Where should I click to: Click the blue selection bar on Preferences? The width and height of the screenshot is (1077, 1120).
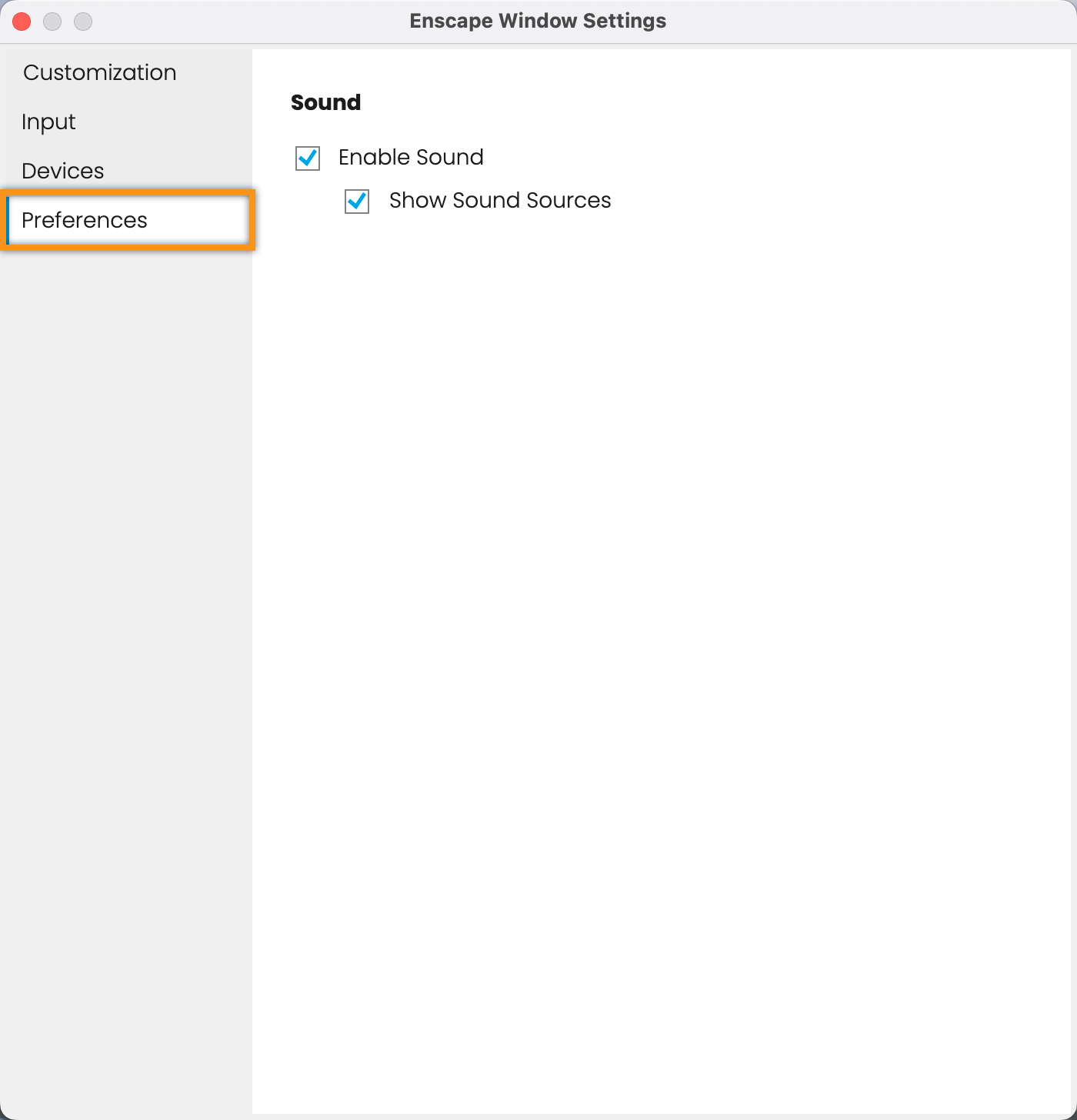(x=8, y=220)
